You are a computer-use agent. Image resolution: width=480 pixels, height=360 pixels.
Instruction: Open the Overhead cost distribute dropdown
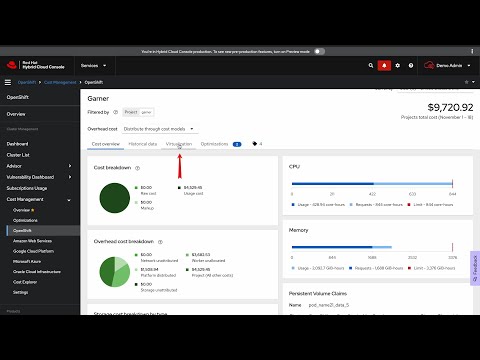[159, 129]
